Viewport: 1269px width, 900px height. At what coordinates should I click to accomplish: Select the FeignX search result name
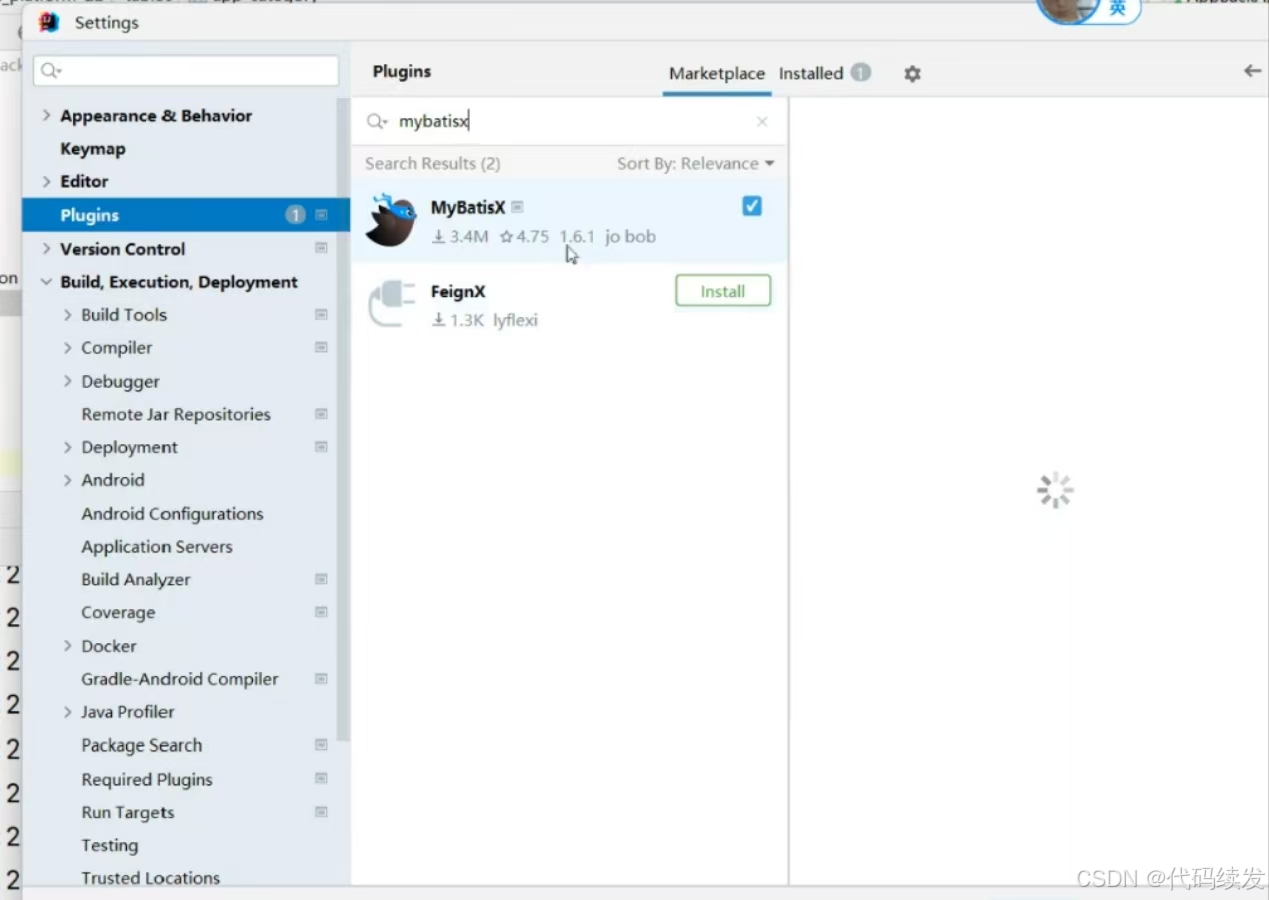click(458, 291)
